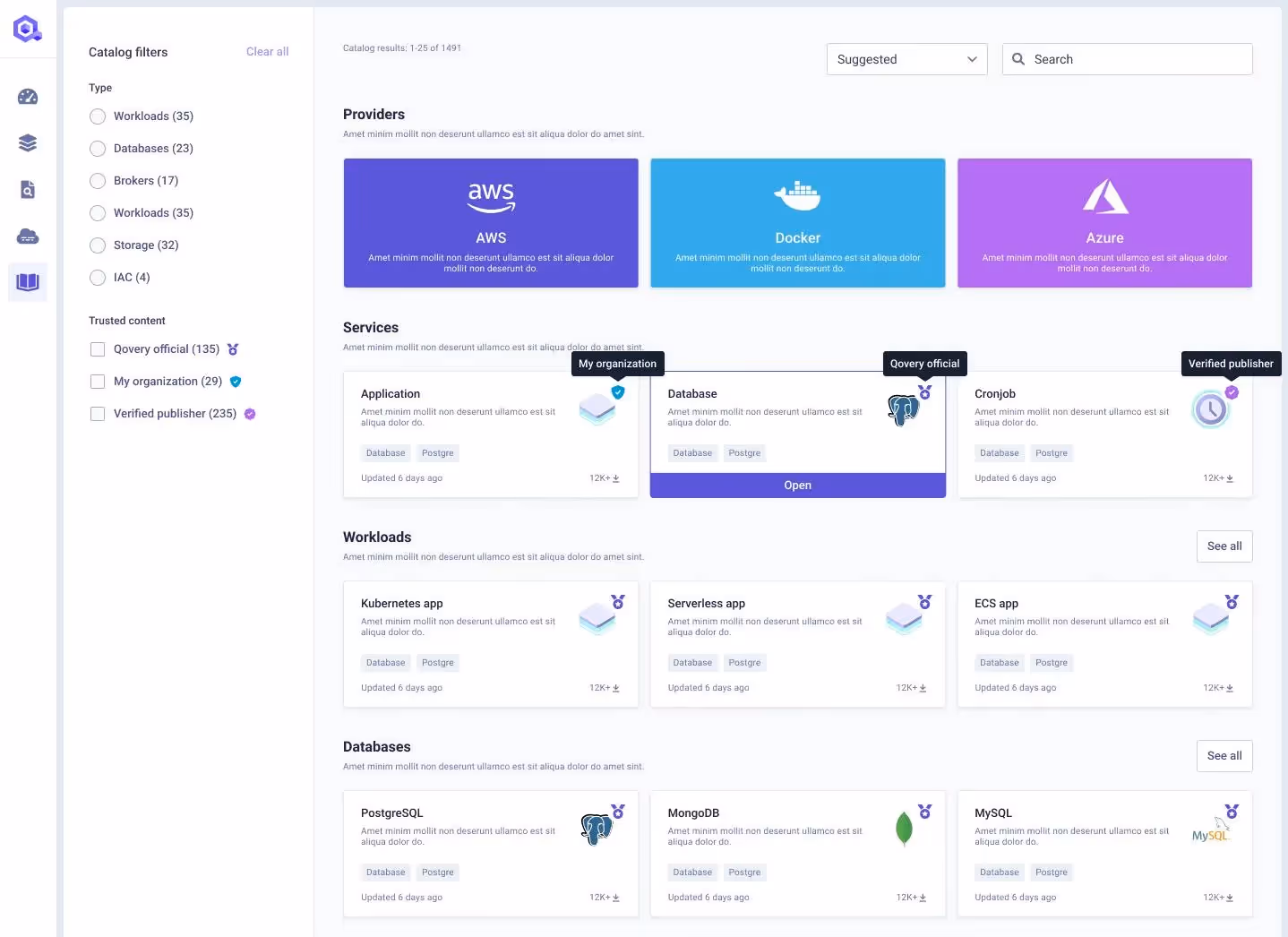The width and height of the screenshot is (1288, 937).
Task: Open the catalog book sidebar icon
Action: click(28, 282)
